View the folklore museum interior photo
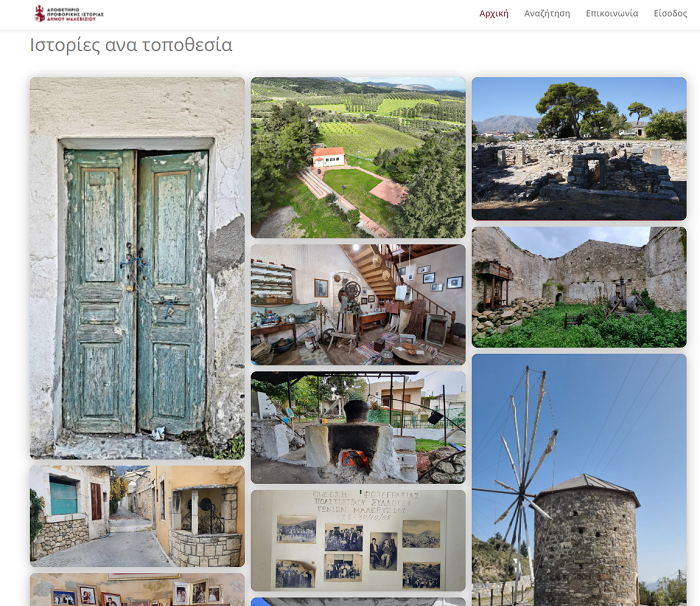 358,305
